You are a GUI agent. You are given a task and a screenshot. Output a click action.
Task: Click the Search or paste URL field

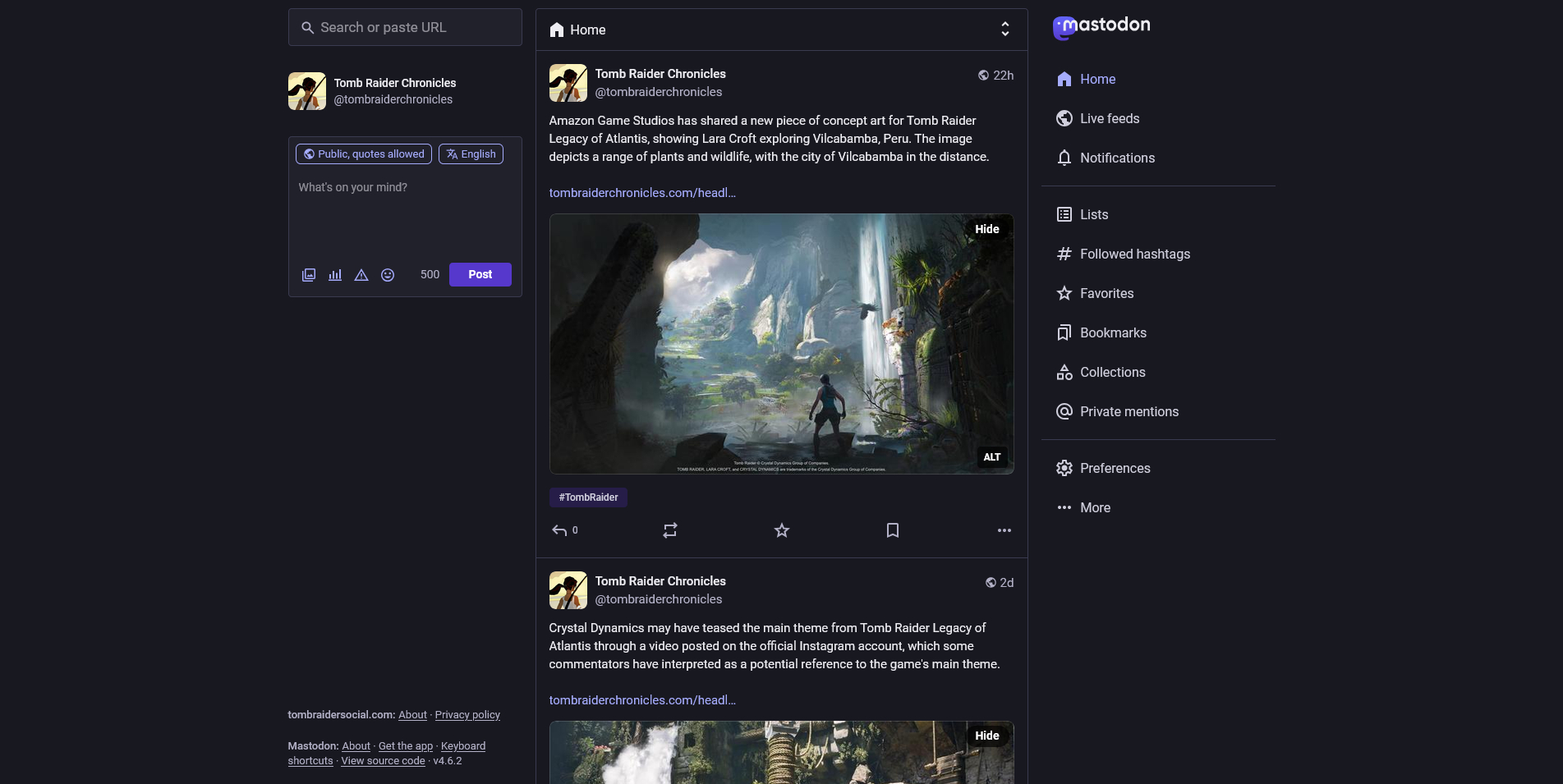click(405, 28)
